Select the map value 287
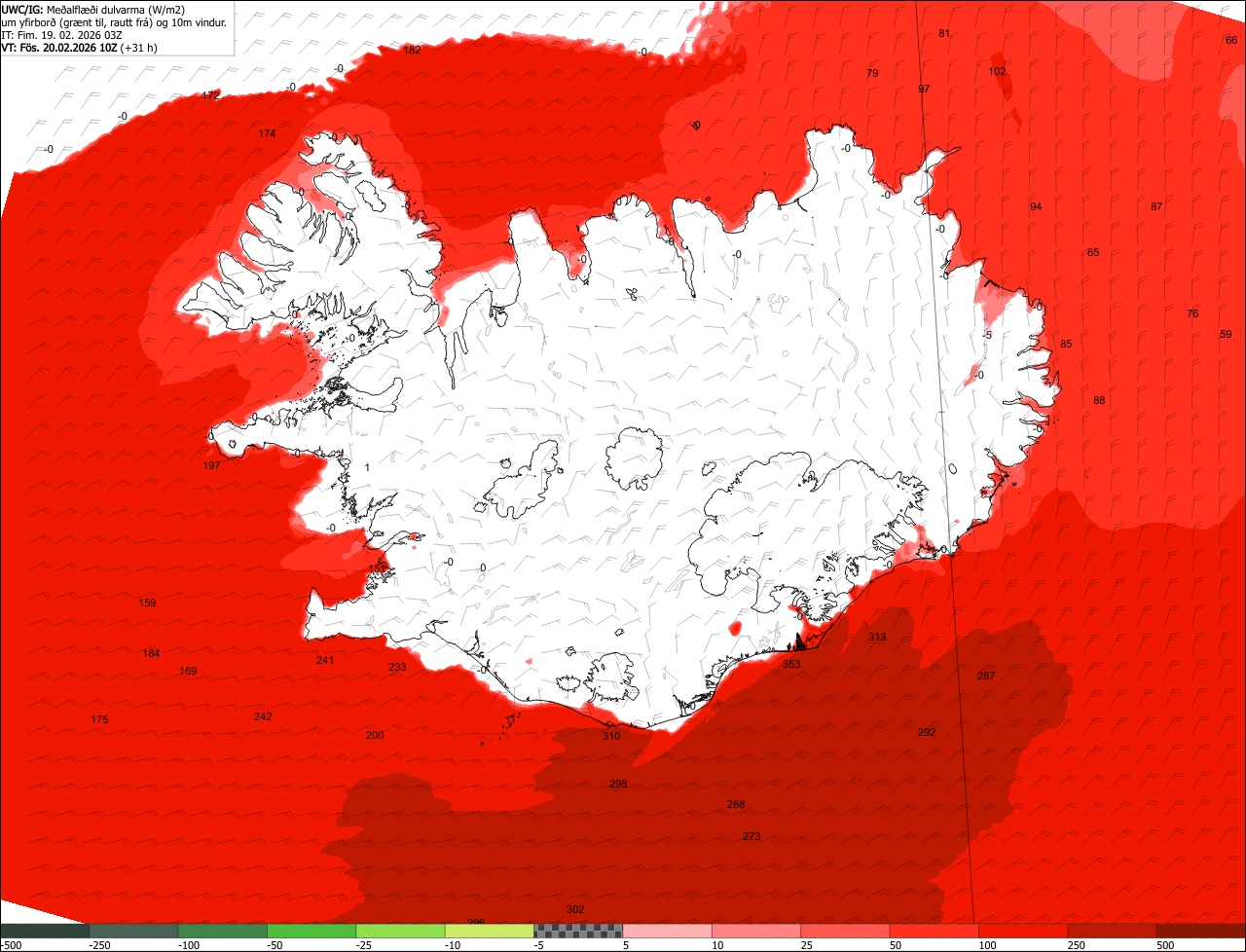The width and height of the screenshot is (1246, 952). click(x=986, y=676)
